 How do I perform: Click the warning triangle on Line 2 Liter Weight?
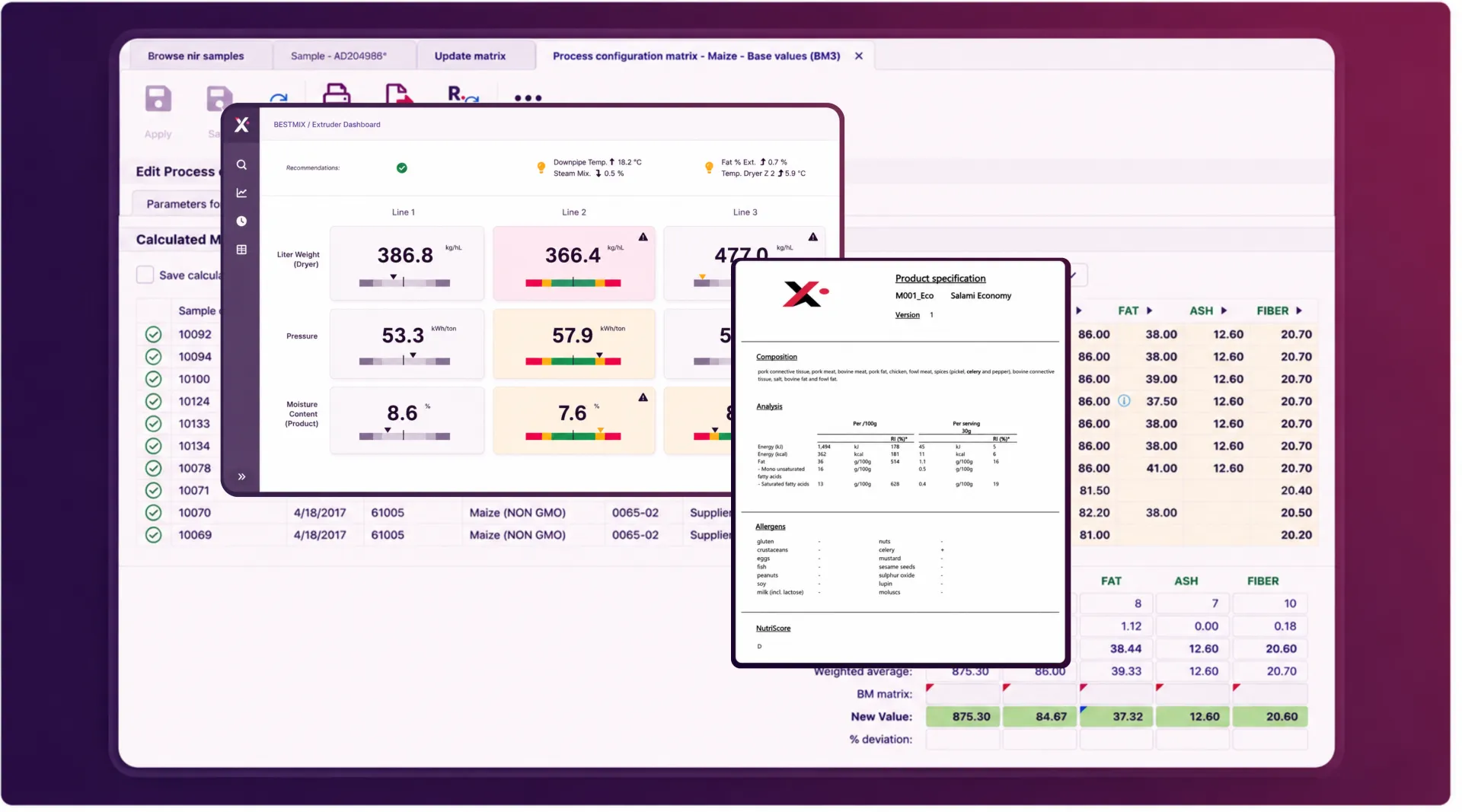coord(643,237)
